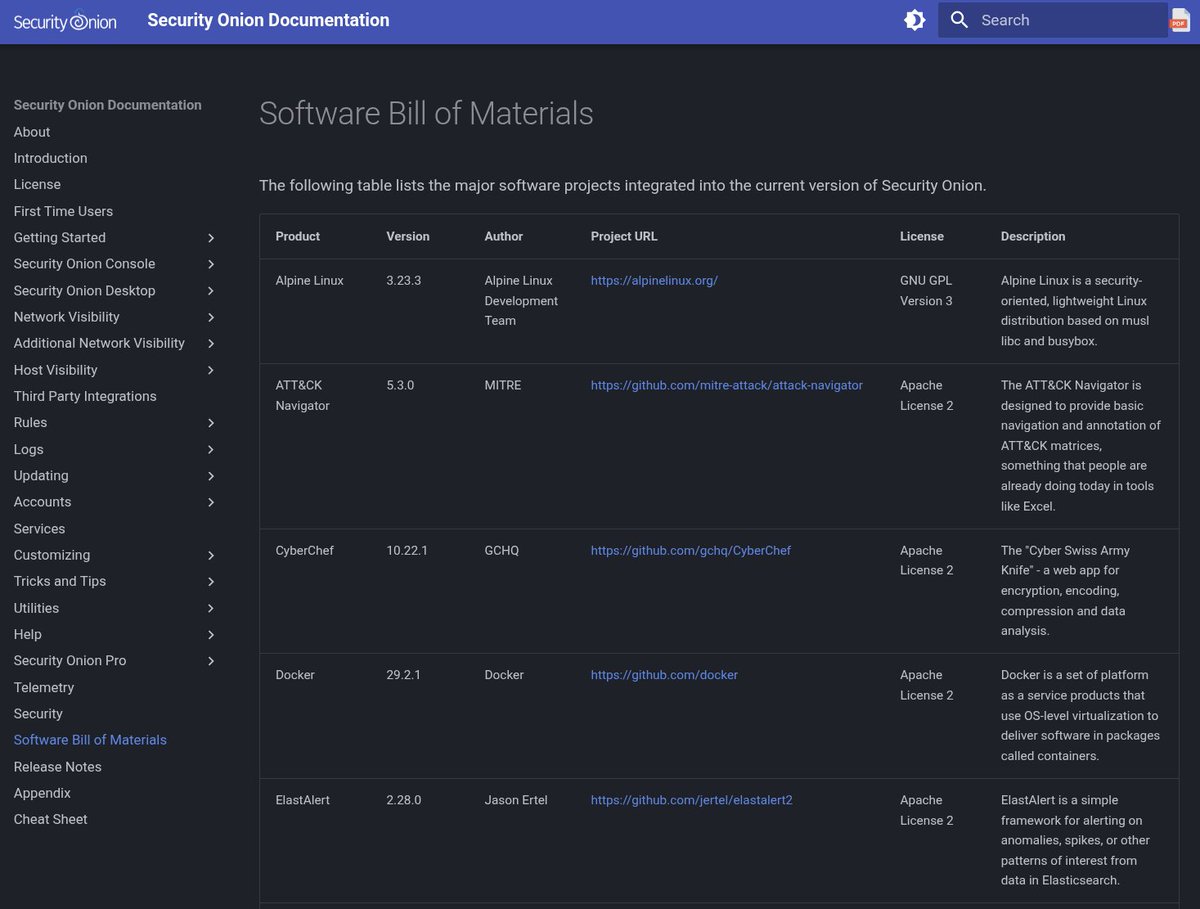Open the Release Notes page
The height and width of the screenshot is (909, 1200).
(57, 766)
